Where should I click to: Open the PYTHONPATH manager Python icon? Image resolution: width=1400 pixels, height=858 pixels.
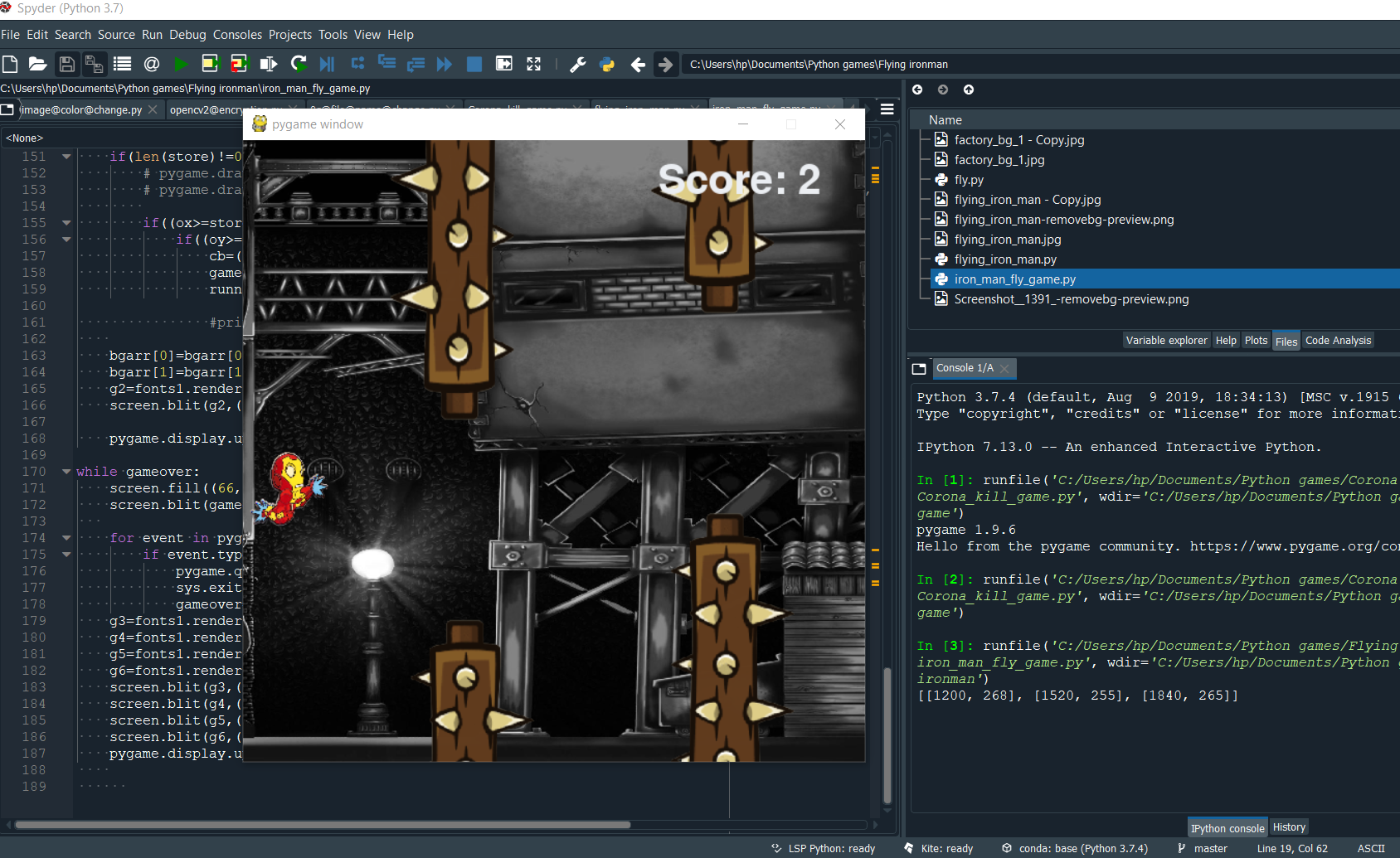pos(607,64)
